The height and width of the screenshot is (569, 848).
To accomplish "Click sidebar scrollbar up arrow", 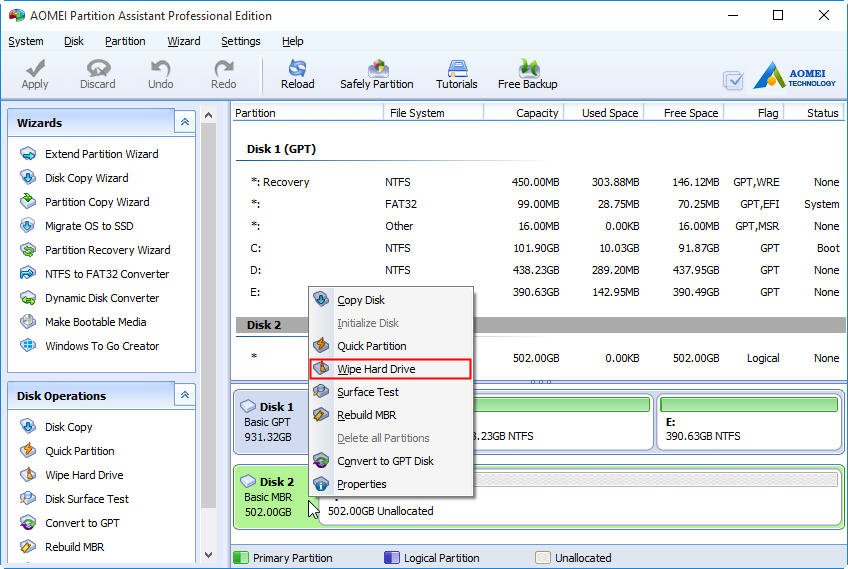I will pyautogui.click(x=208, y=115).
